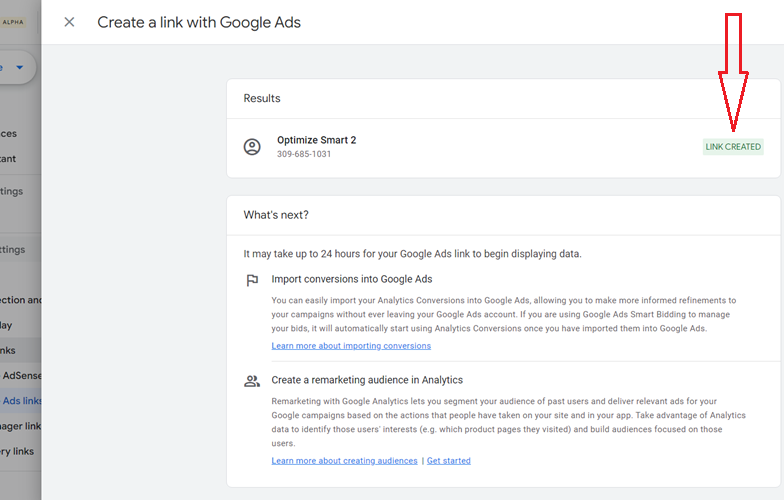Click the Import conversions into Google Ads heading

(352, 279)
